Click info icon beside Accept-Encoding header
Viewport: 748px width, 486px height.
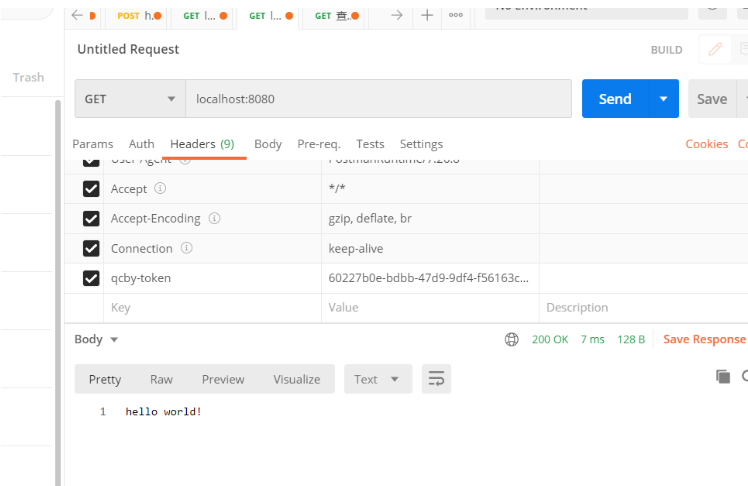tap(214, 218)
